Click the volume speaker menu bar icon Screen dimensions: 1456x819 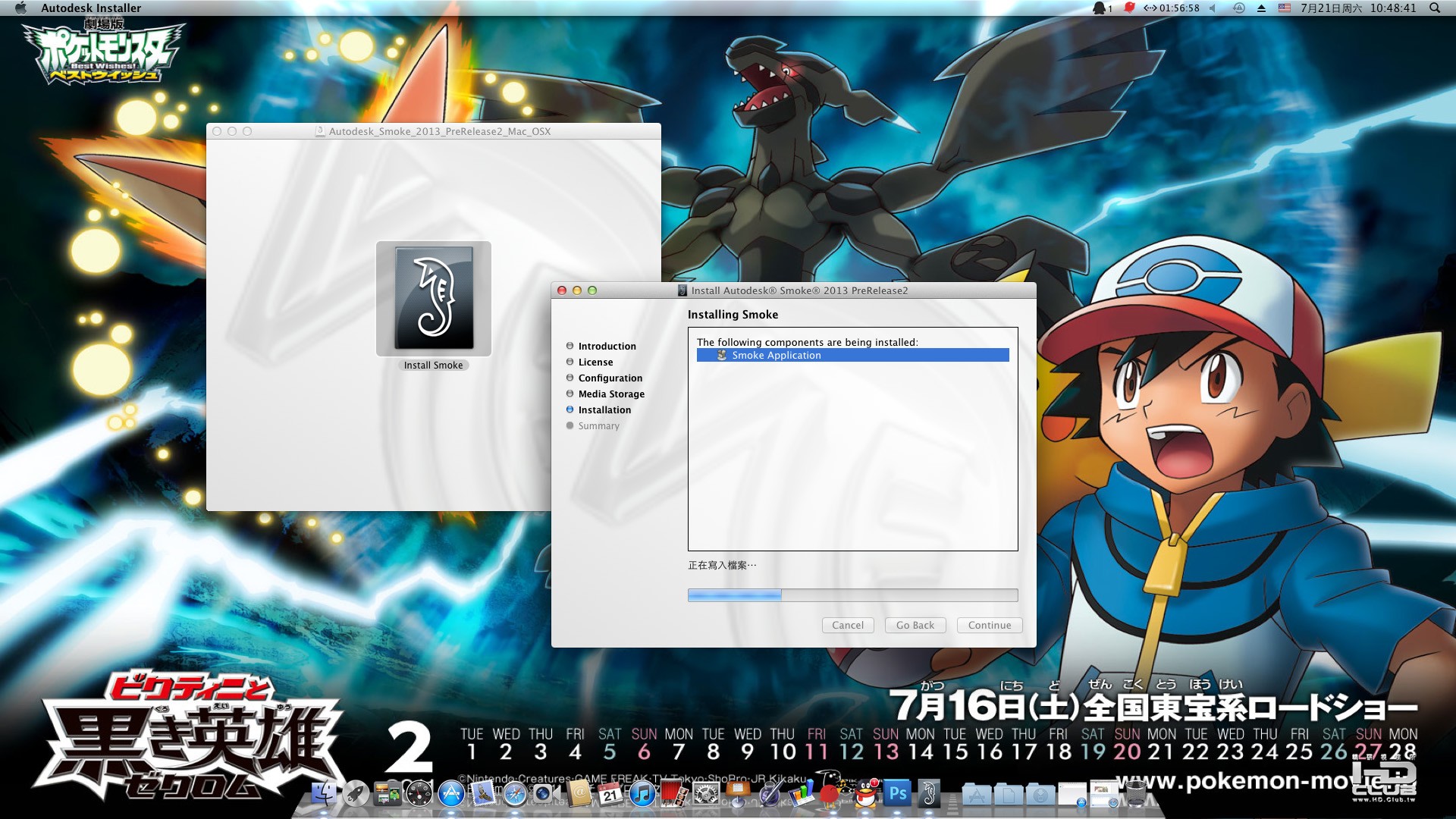pos(1213,8)
